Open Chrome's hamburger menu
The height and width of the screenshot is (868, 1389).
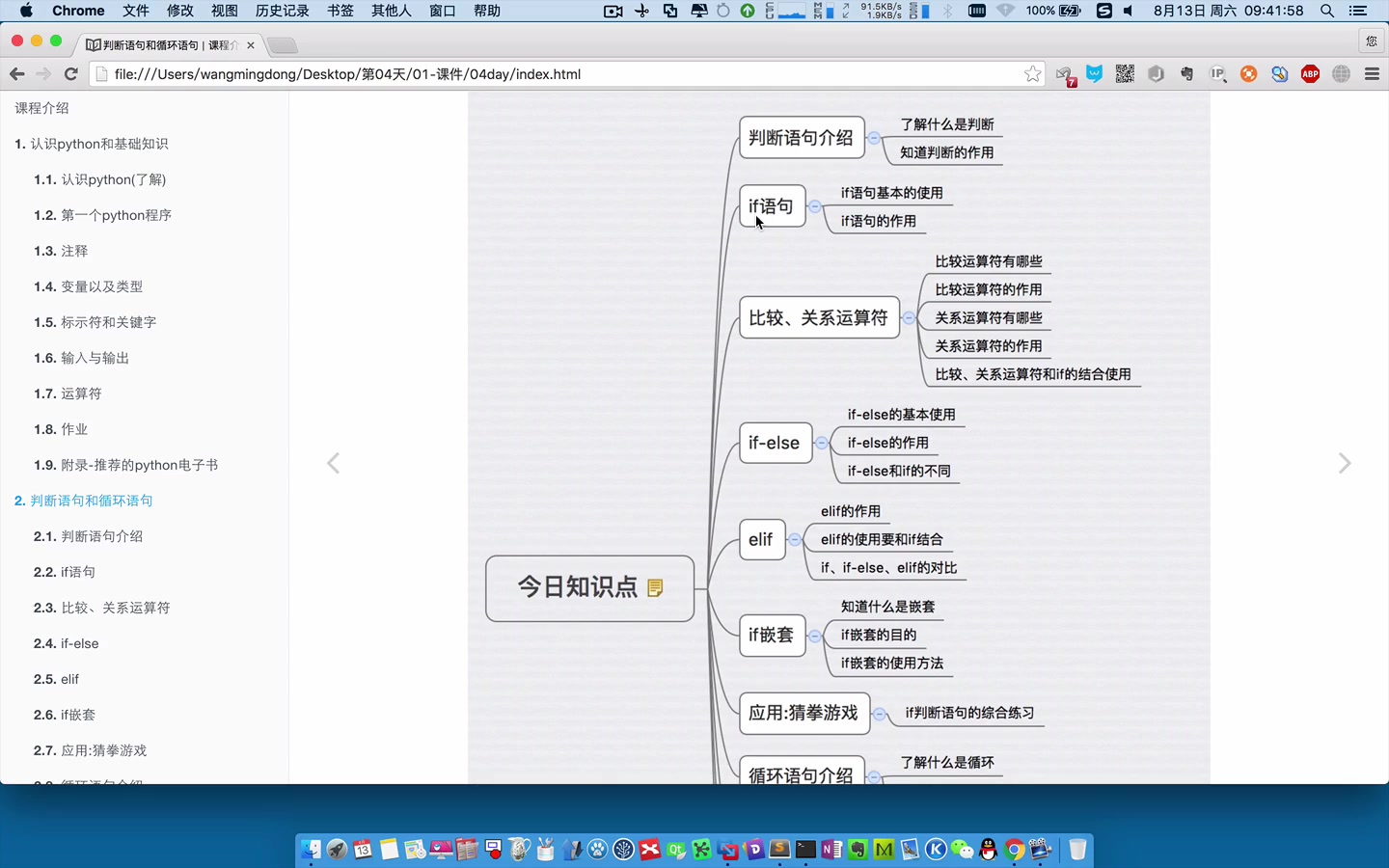click(x=1371, y=73)
